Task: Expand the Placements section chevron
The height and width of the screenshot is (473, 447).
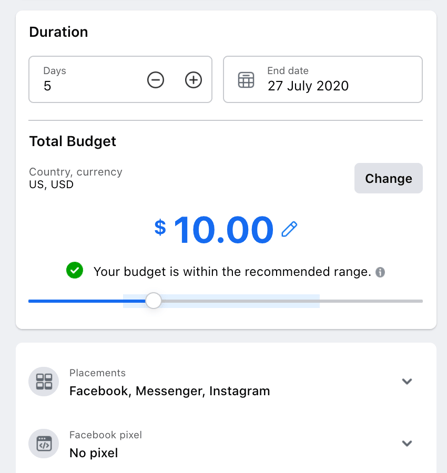Action: [x=407, y=381]
